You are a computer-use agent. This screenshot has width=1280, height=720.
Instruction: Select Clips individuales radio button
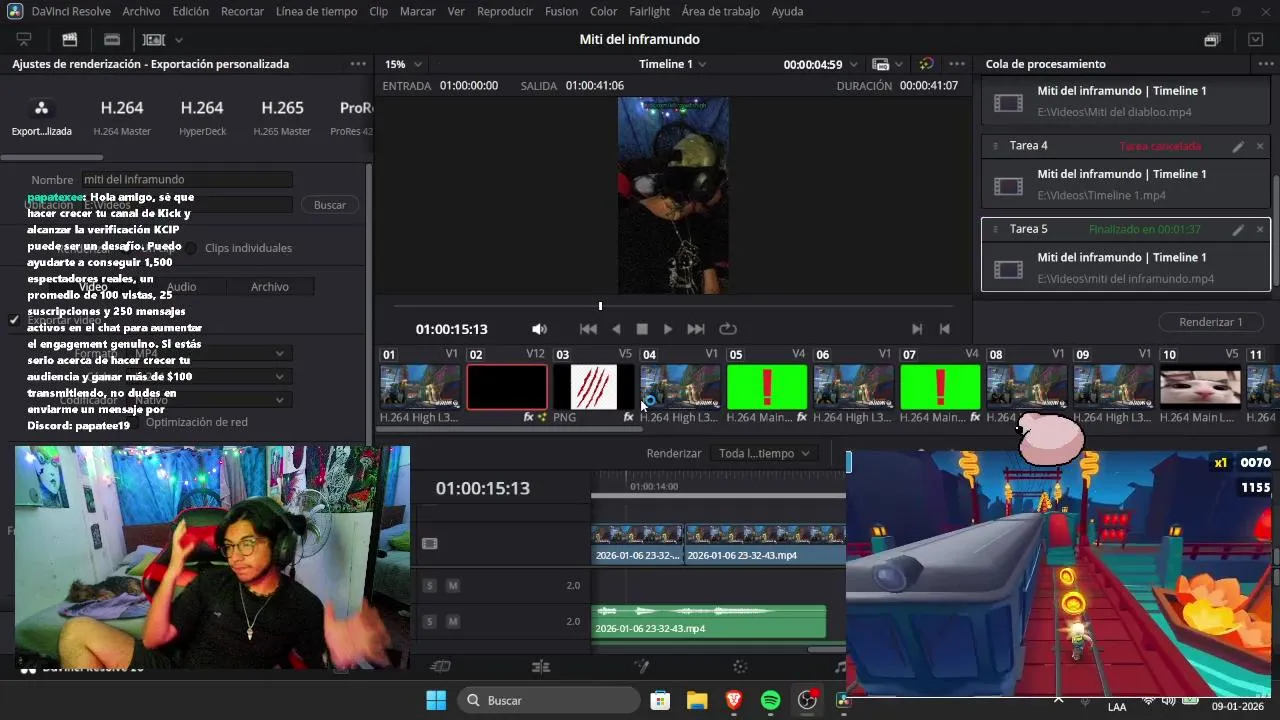point(191,248)
